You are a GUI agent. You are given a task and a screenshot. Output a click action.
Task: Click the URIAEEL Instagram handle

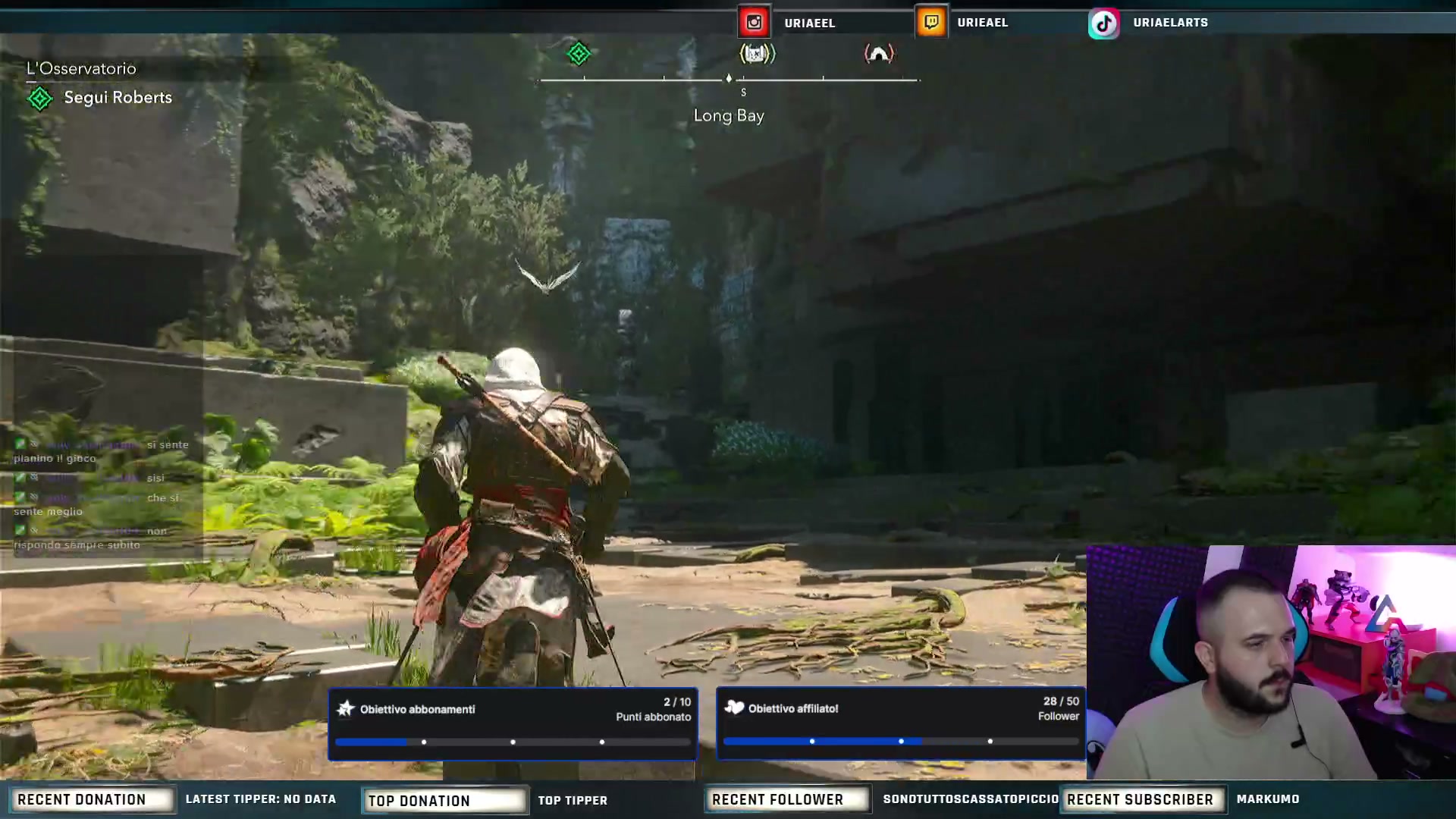[x=810, y=24]
